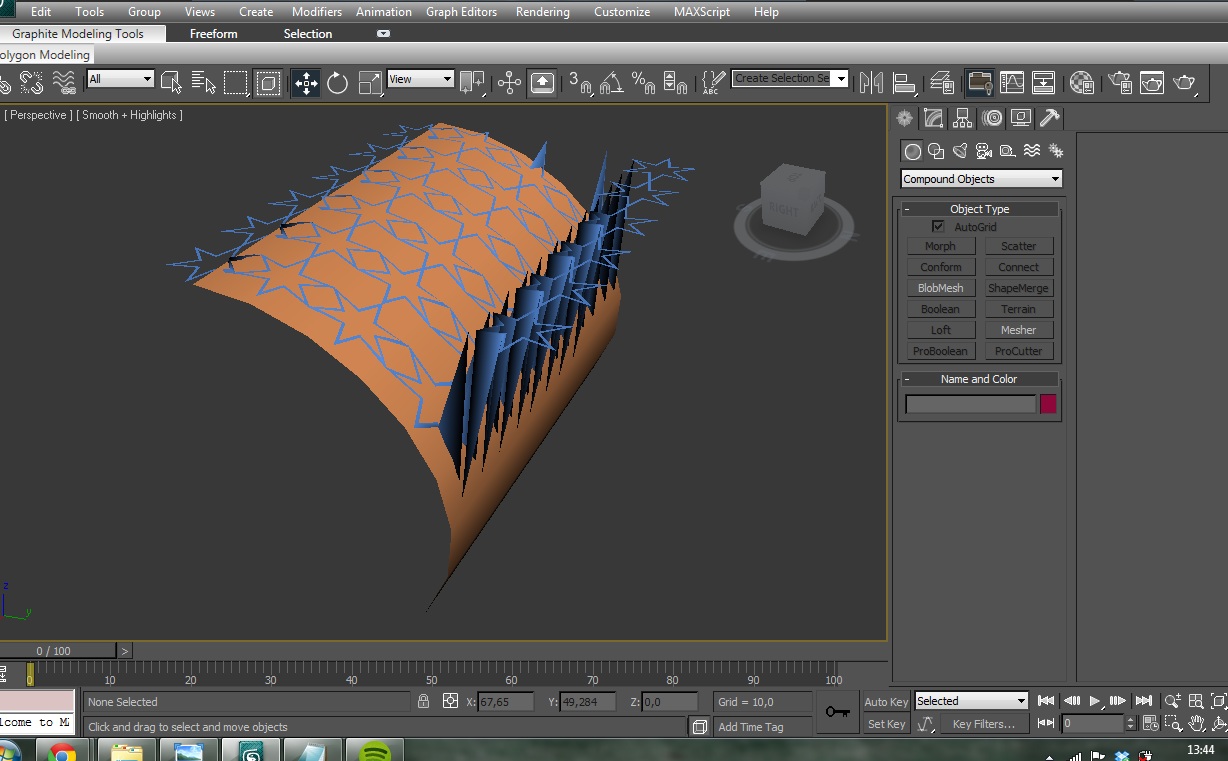Toggle the AutoGrid checkbox

pyautogui.click(x=938, y=227)
